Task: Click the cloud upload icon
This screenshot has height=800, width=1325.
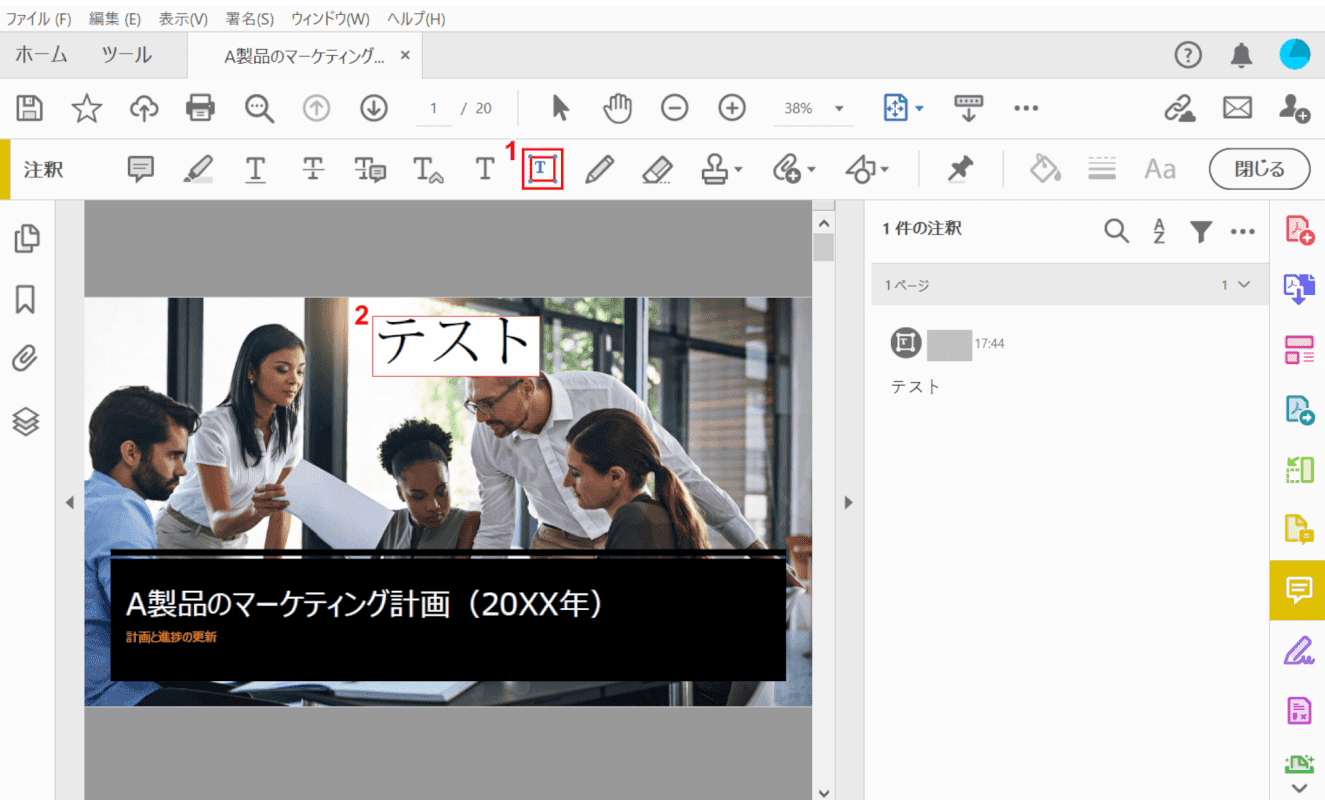Action: (145, 108)
